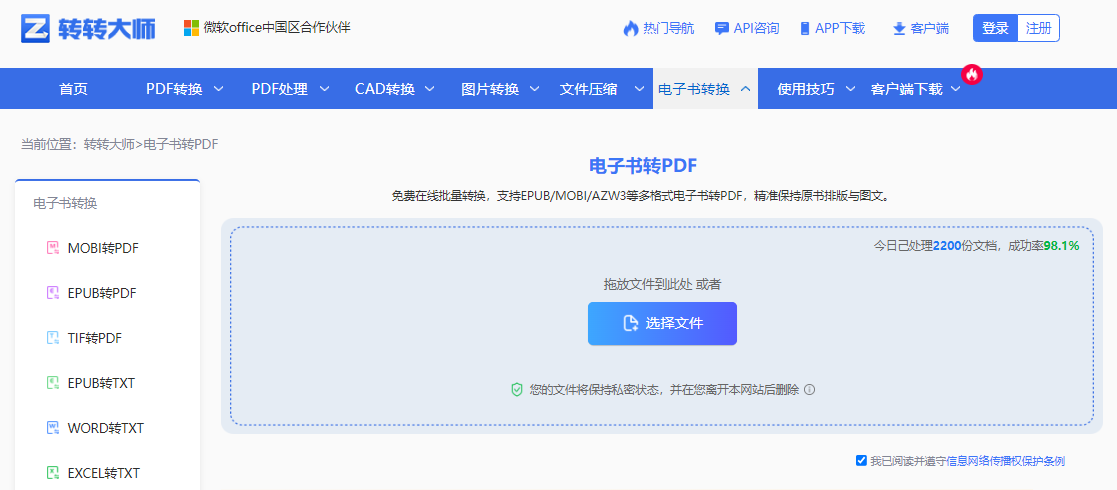Viewport: 1117px width, 490px height.
Task: Click the Microsoft Office partner logo
Action: tap(192, 28)
